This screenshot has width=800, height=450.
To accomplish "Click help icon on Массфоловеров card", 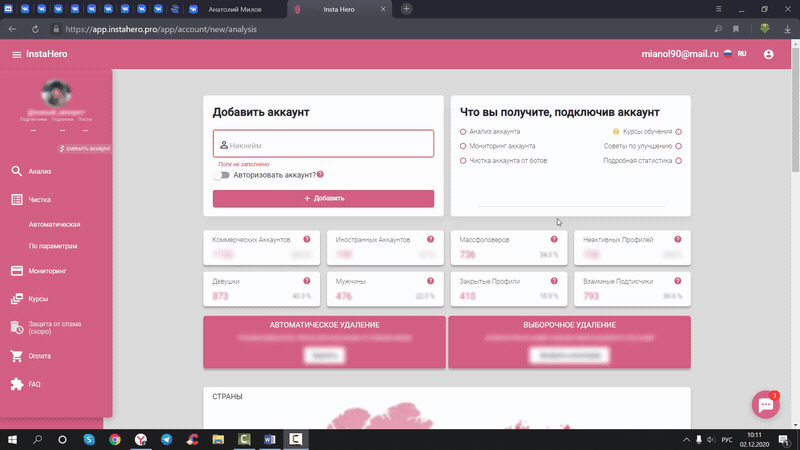I will pos(554,239).
